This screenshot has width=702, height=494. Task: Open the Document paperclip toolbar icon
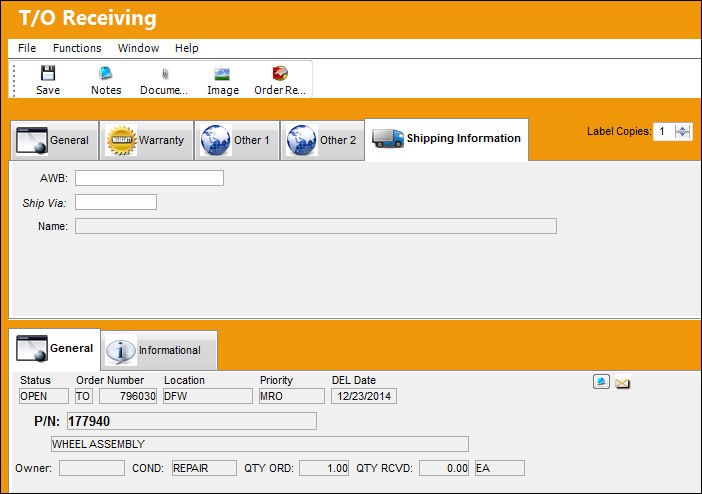tap(165, 73)
